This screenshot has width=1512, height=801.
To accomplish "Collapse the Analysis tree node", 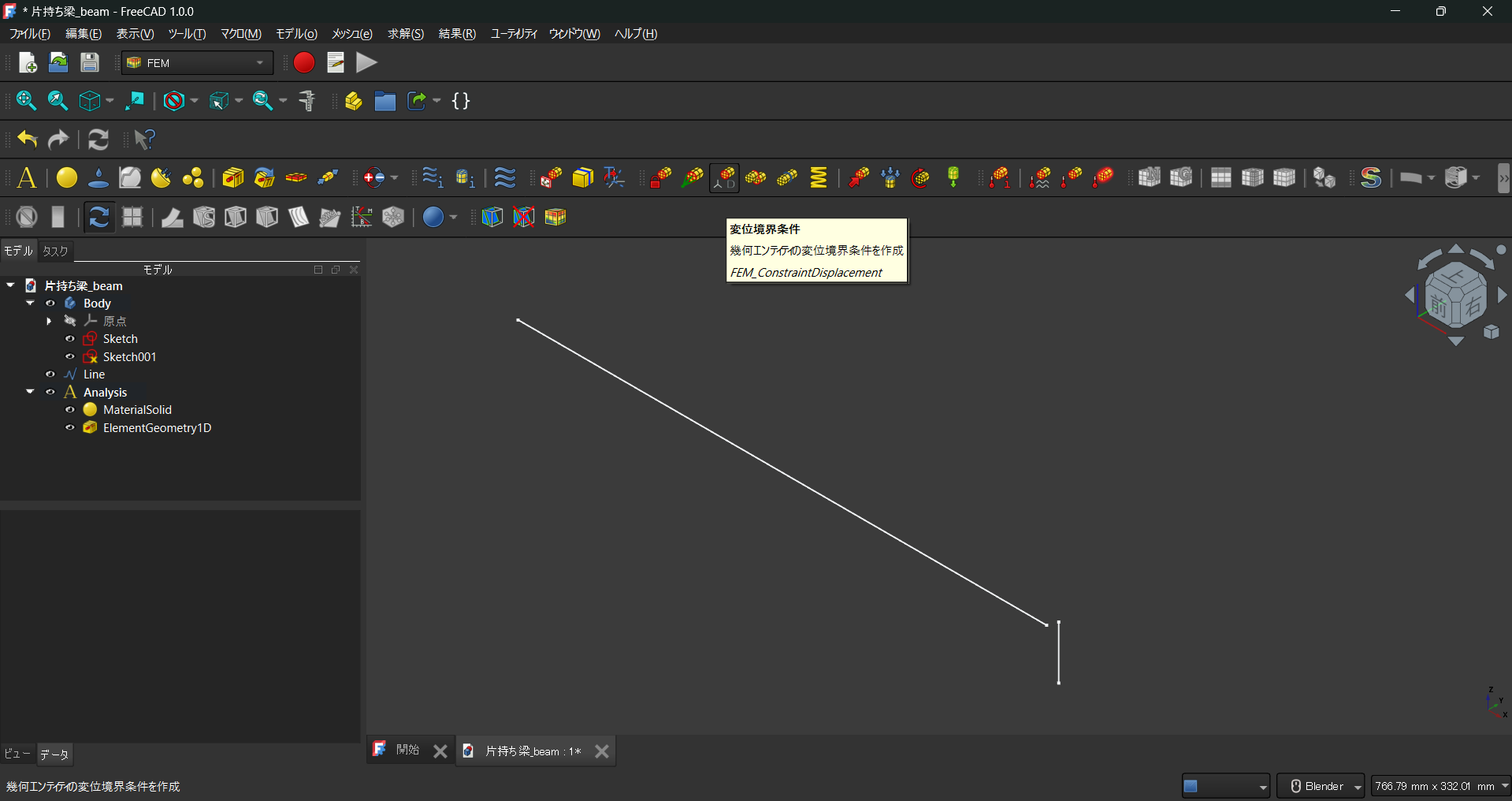I will (30, 393).
